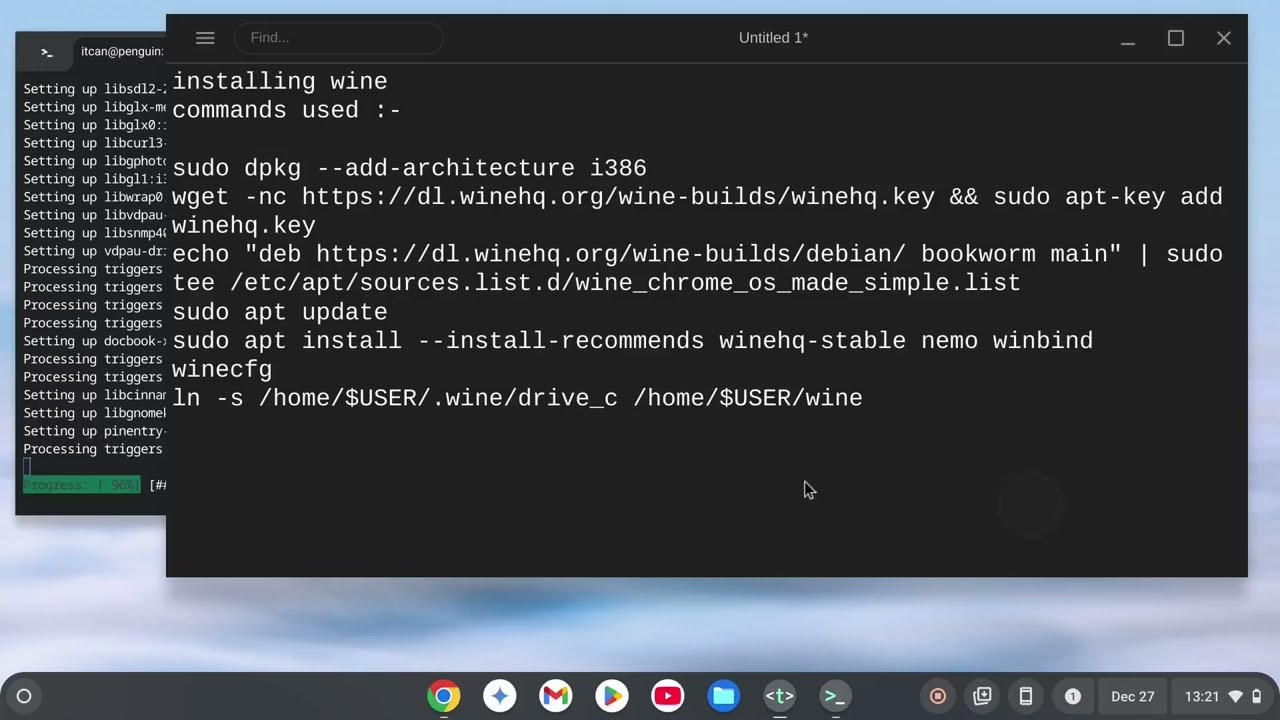Click the 'sudo dpkg --add-architecture i386' line

click(409, 168)
